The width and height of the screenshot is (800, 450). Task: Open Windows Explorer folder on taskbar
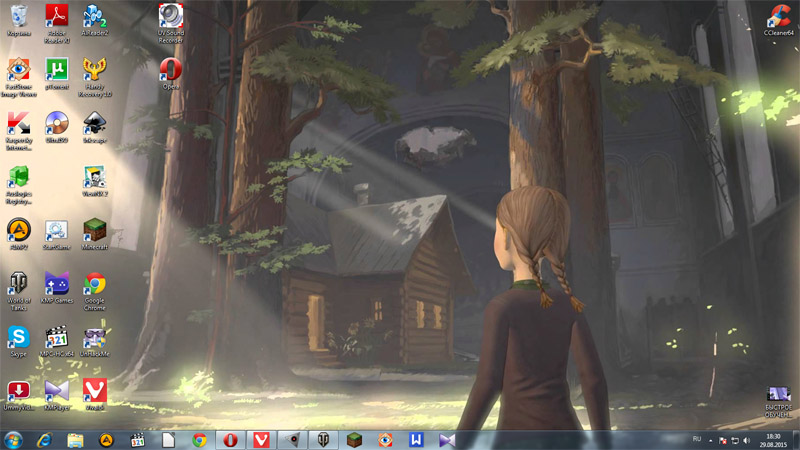pos(76,440)
